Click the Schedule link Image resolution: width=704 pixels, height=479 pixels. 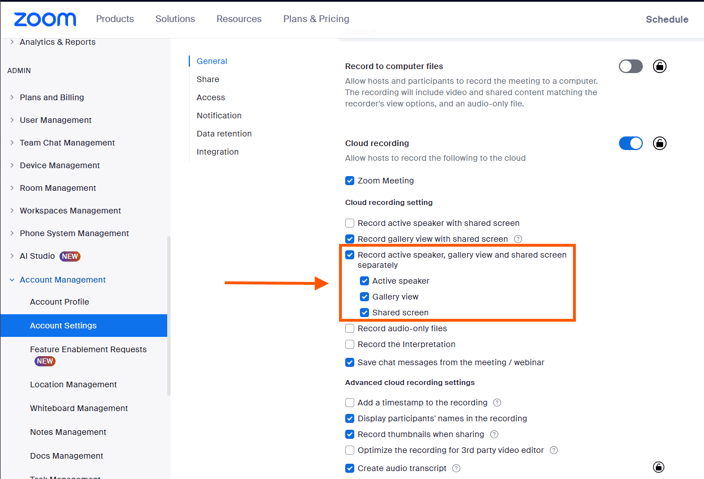666,19
